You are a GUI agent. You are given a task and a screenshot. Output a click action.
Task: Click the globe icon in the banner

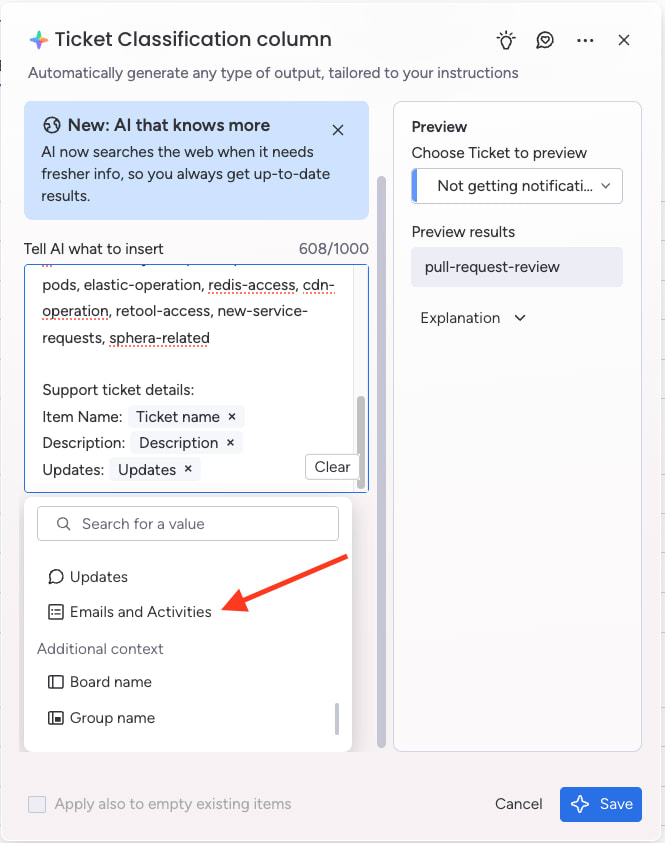tap(52, 125)
